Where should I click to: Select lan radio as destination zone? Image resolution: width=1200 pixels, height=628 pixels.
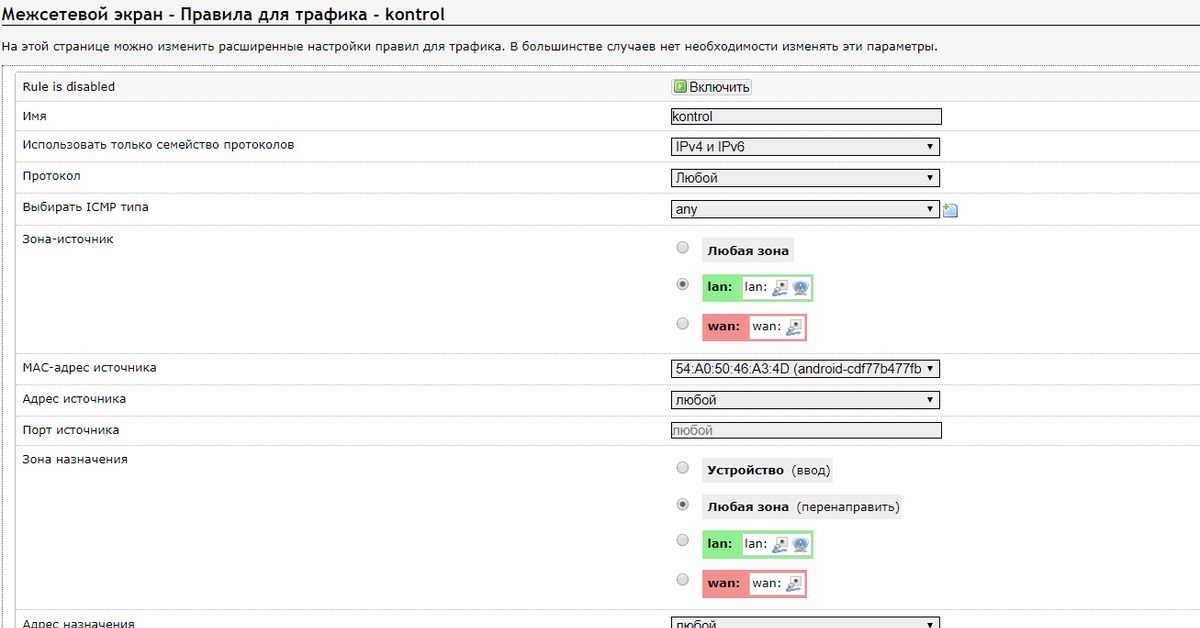point(683,541)
